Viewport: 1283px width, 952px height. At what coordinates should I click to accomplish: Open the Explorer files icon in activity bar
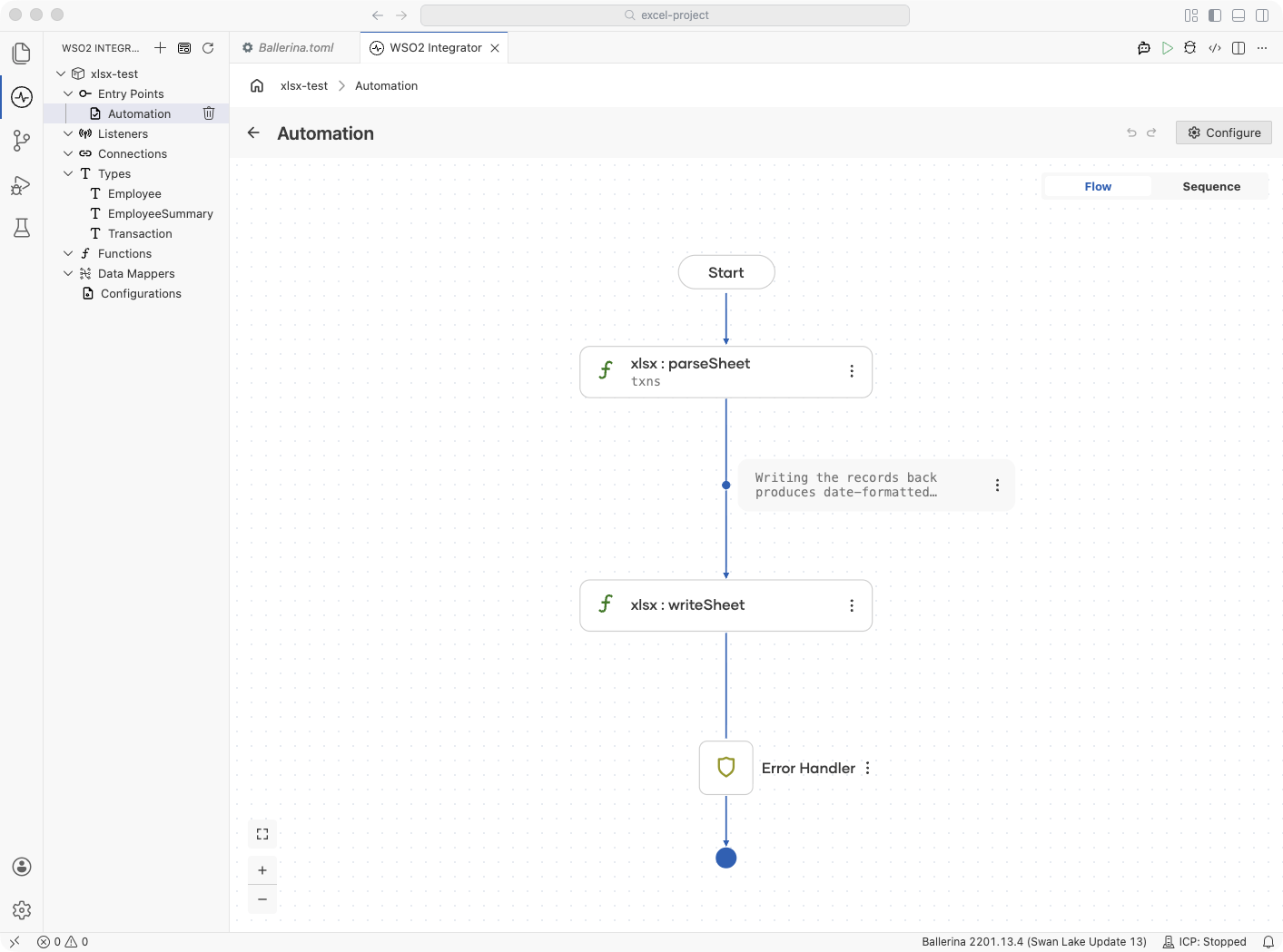tap(22, 54)
